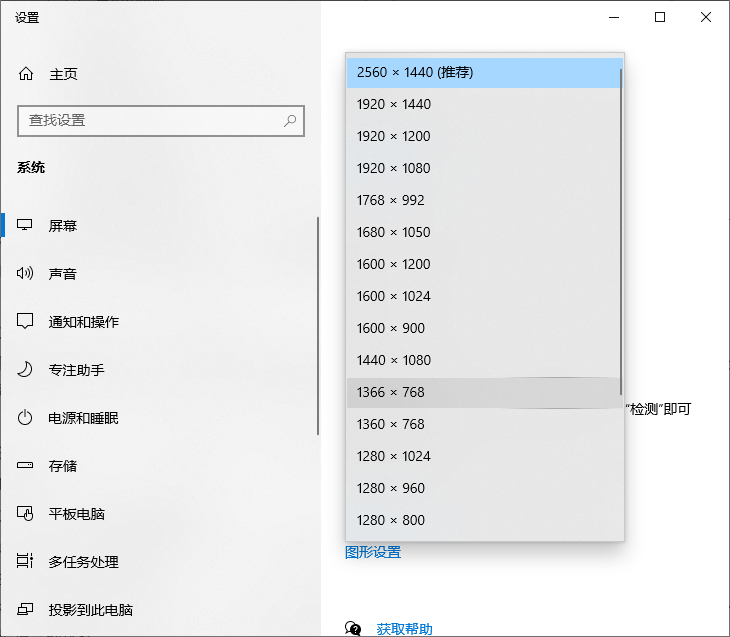This screenshot has height=637, width=730.
Task: Open 平板电脑 settings page
Action: click(x=160, y=514)
